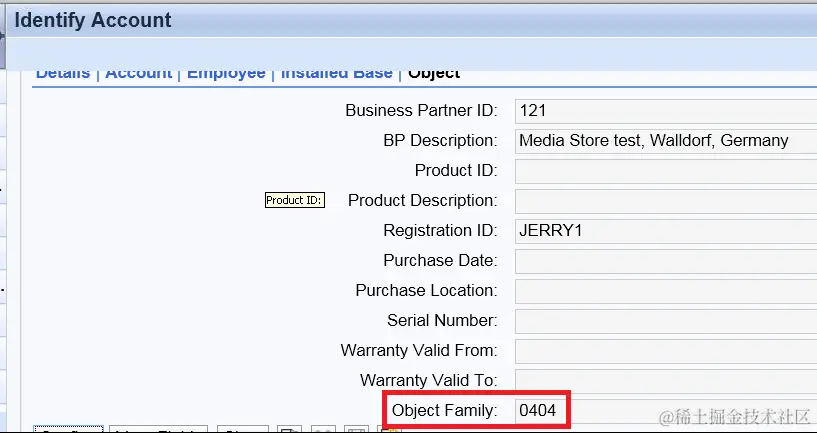Switch to the Account tab
817x433 pixels.
tap(139, 75)
